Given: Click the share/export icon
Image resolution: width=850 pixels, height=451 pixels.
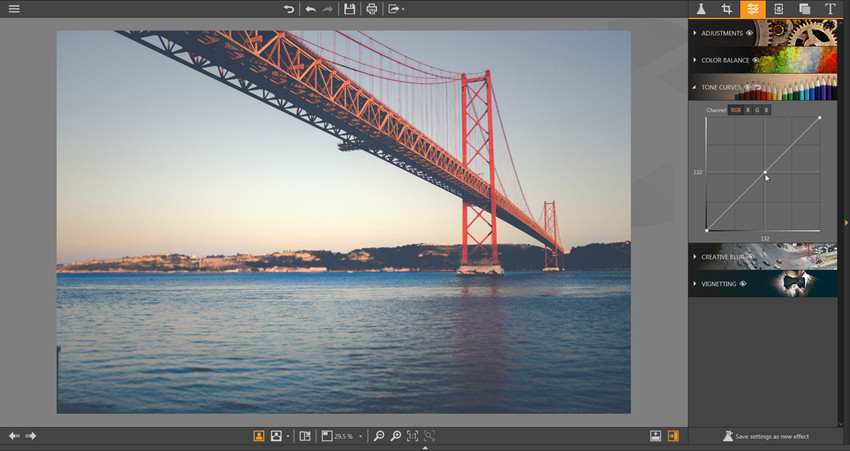Looking at the screenshot, I should click(x=394, y=9).
